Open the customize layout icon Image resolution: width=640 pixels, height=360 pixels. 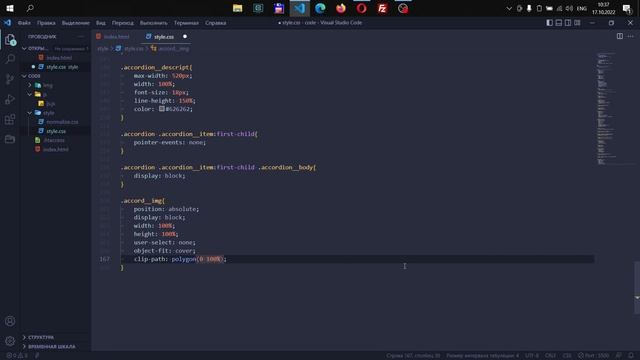(577, 23)
